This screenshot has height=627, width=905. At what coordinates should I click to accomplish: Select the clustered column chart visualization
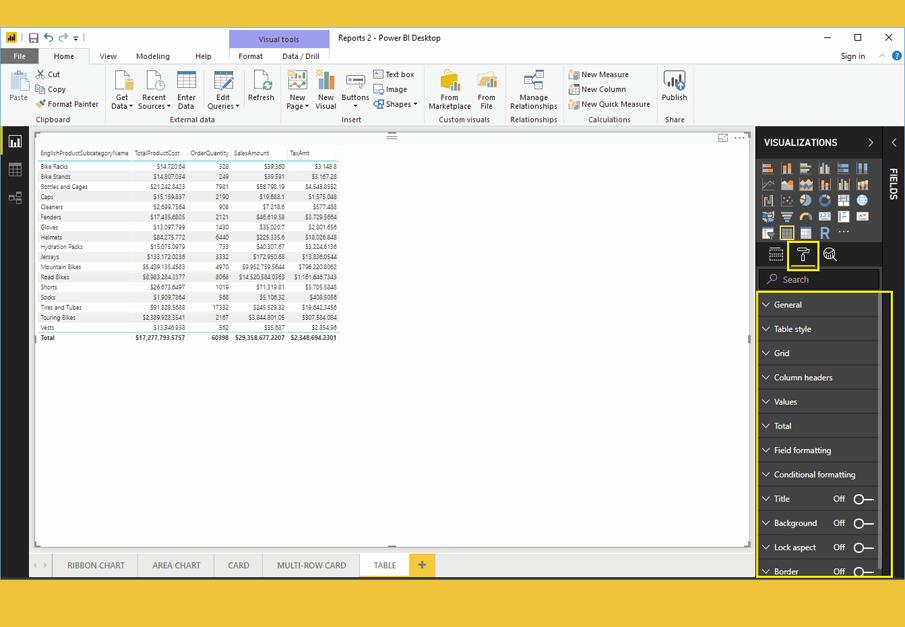tap(825, 169)
